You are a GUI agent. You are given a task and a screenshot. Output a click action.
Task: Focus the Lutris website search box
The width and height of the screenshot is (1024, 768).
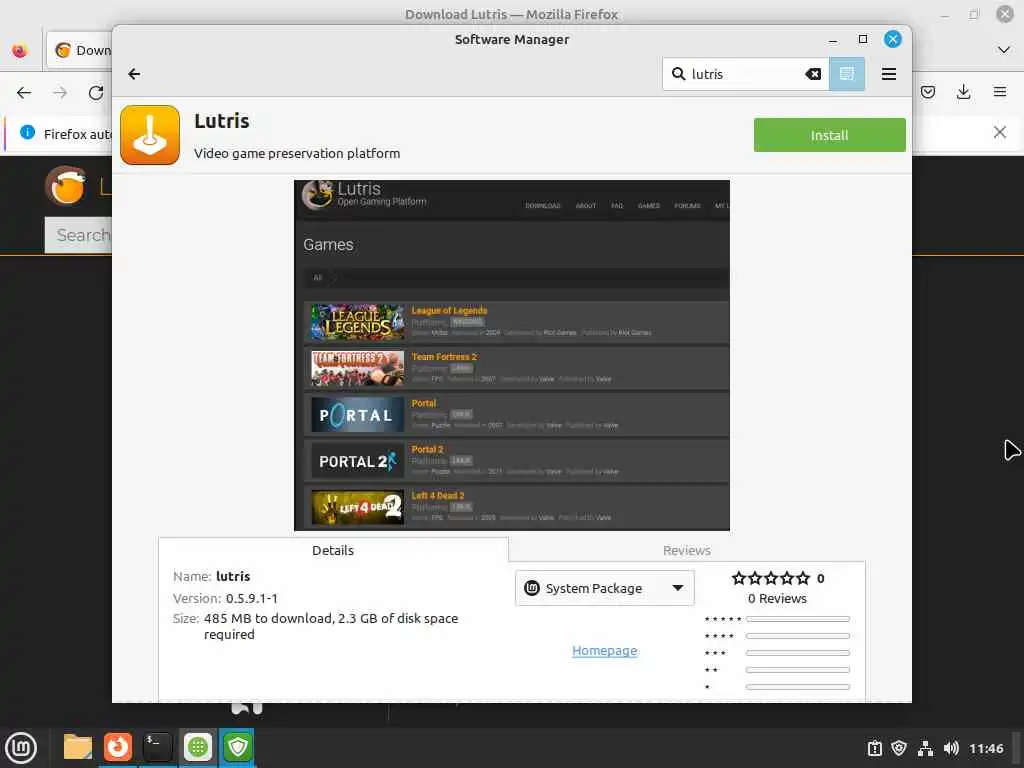click(78, 235)
